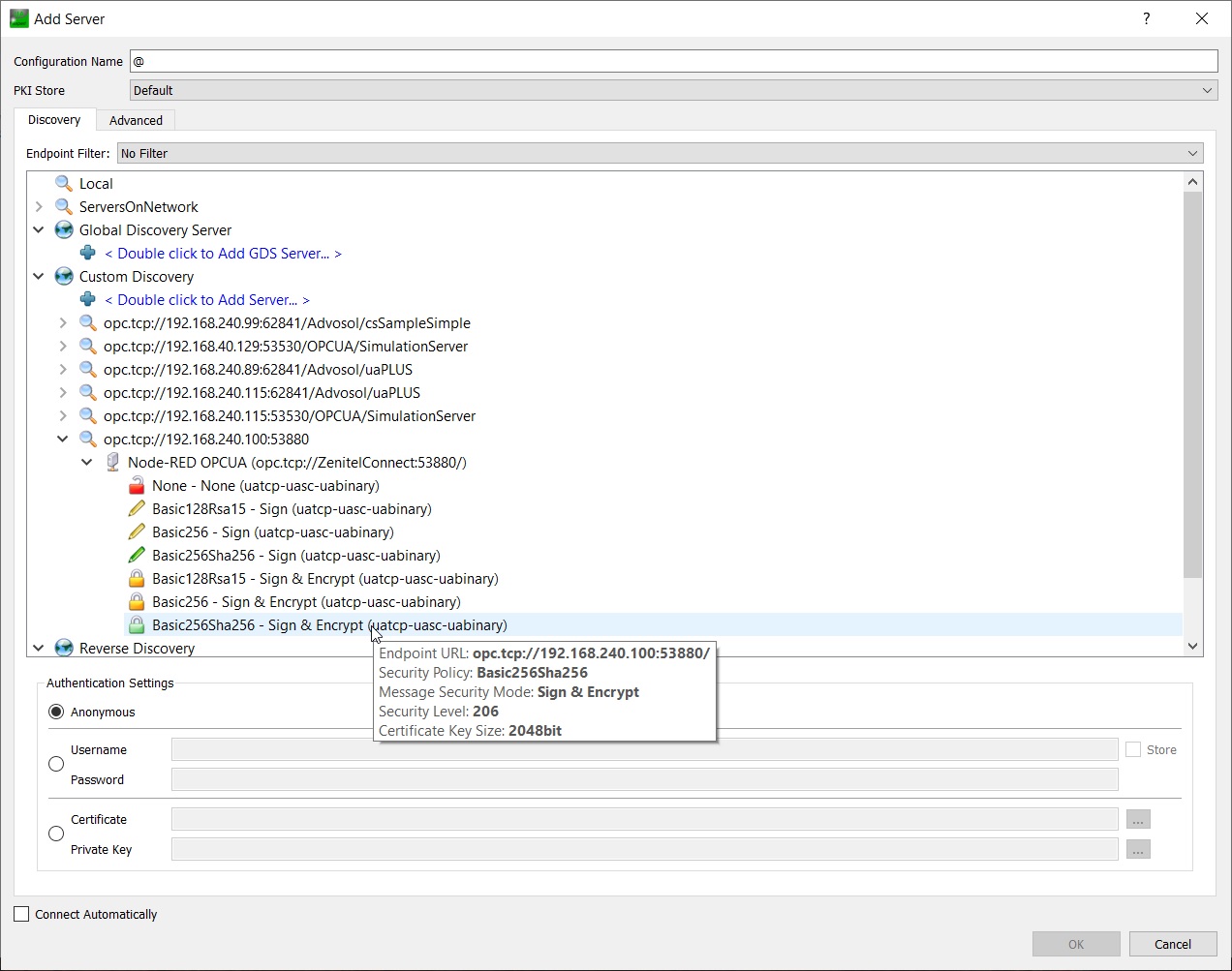Click the scroll down arrow of endpoint tree
Image resolution: width=1232 pixels, height=971 pixels.
click(1192, 646)
